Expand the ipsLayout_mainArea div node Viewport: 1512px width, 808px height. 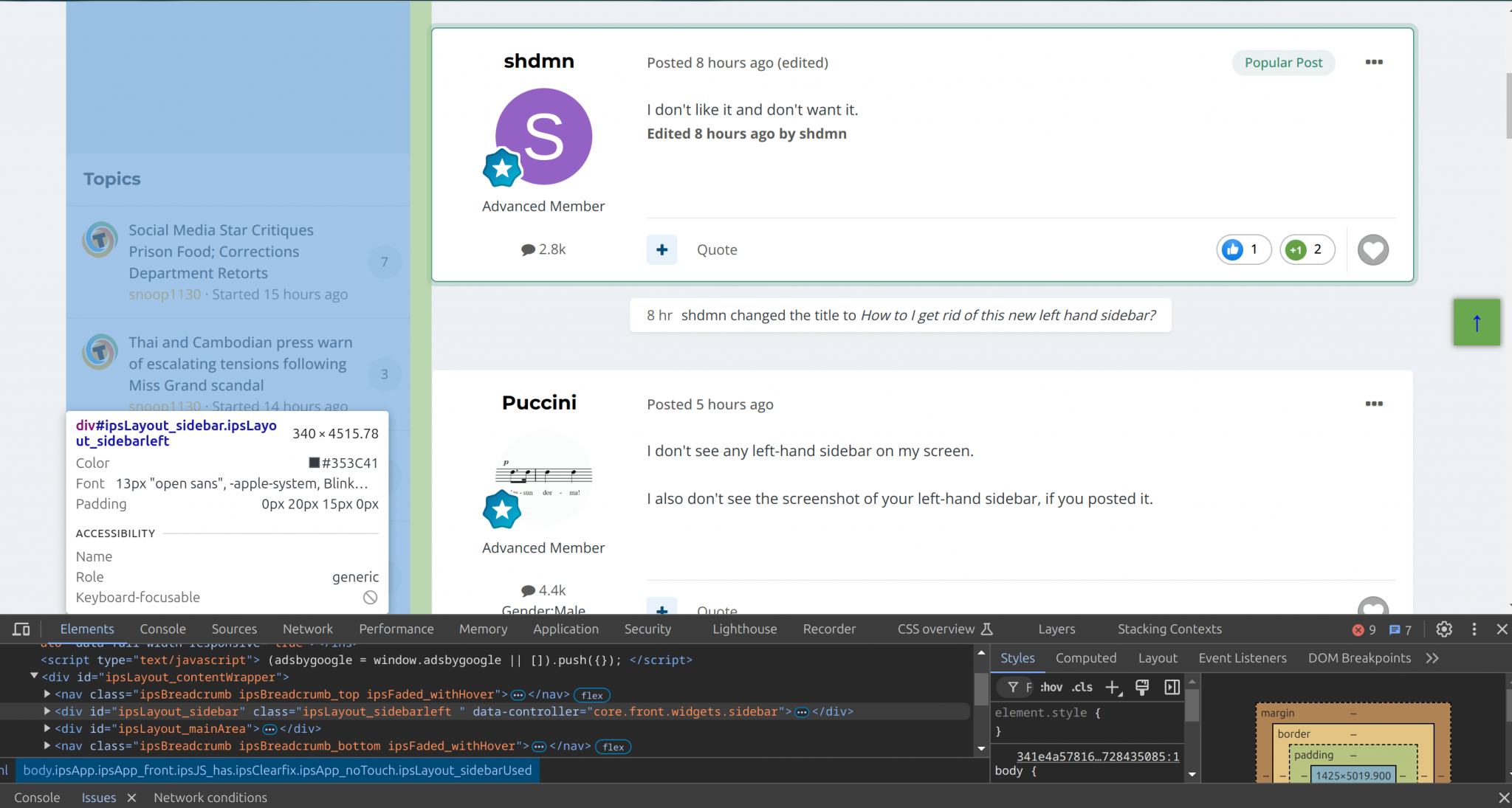tap(47, 728)
